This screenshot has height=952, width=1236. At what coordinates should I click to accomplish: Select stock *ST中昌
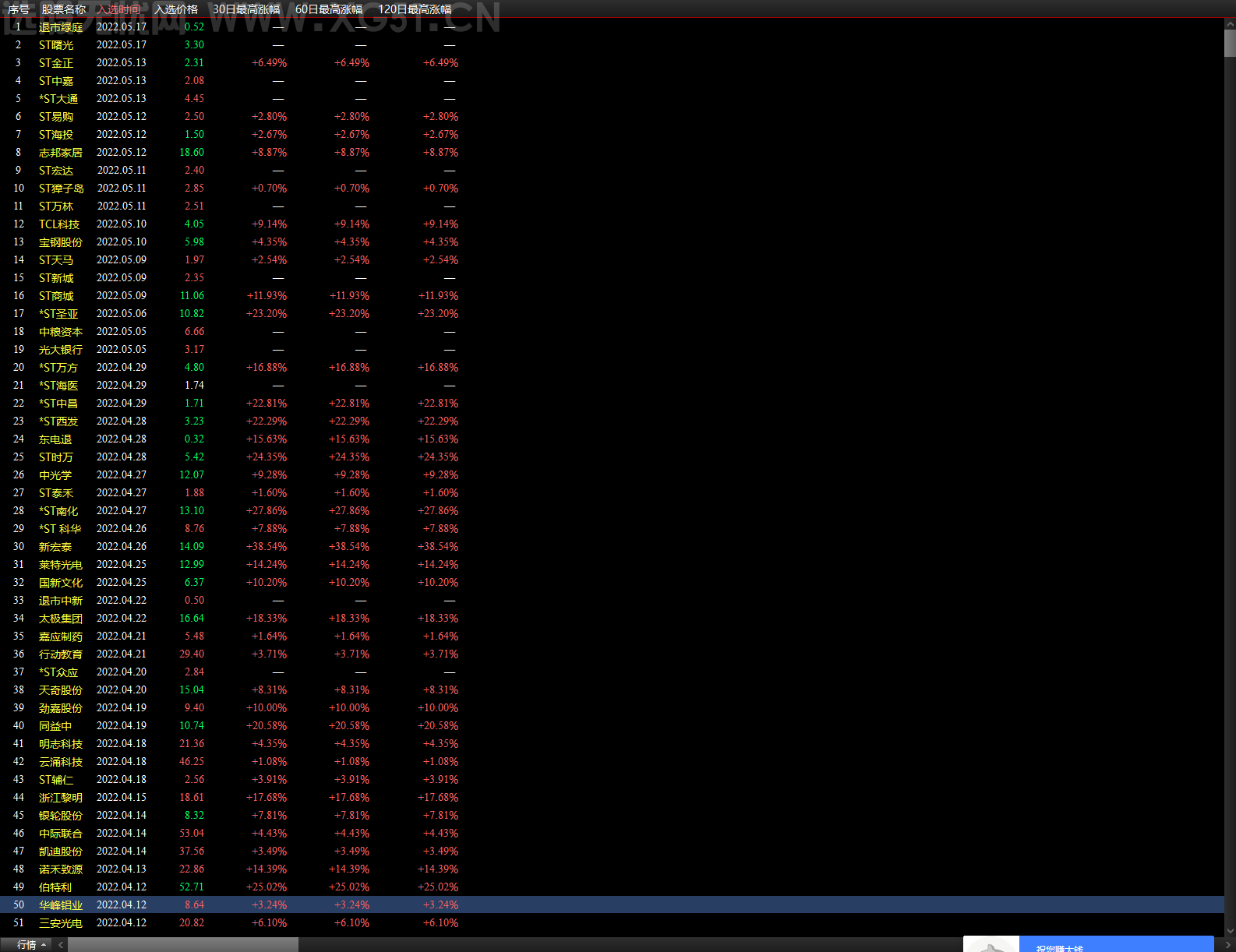(x=58, y=404)
